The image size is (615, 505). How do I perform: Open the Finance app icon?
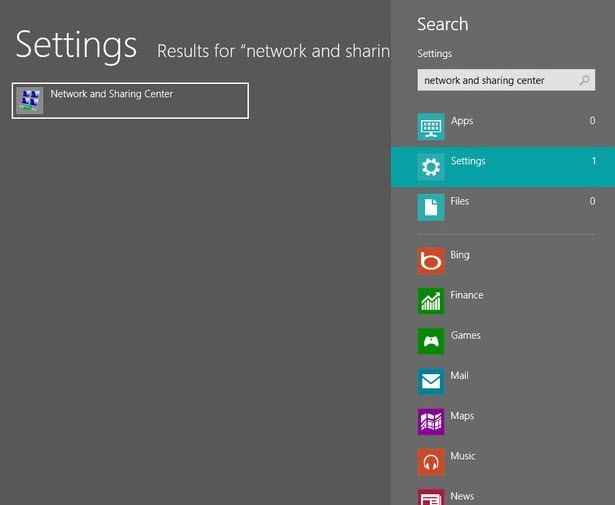coord(431,301)
